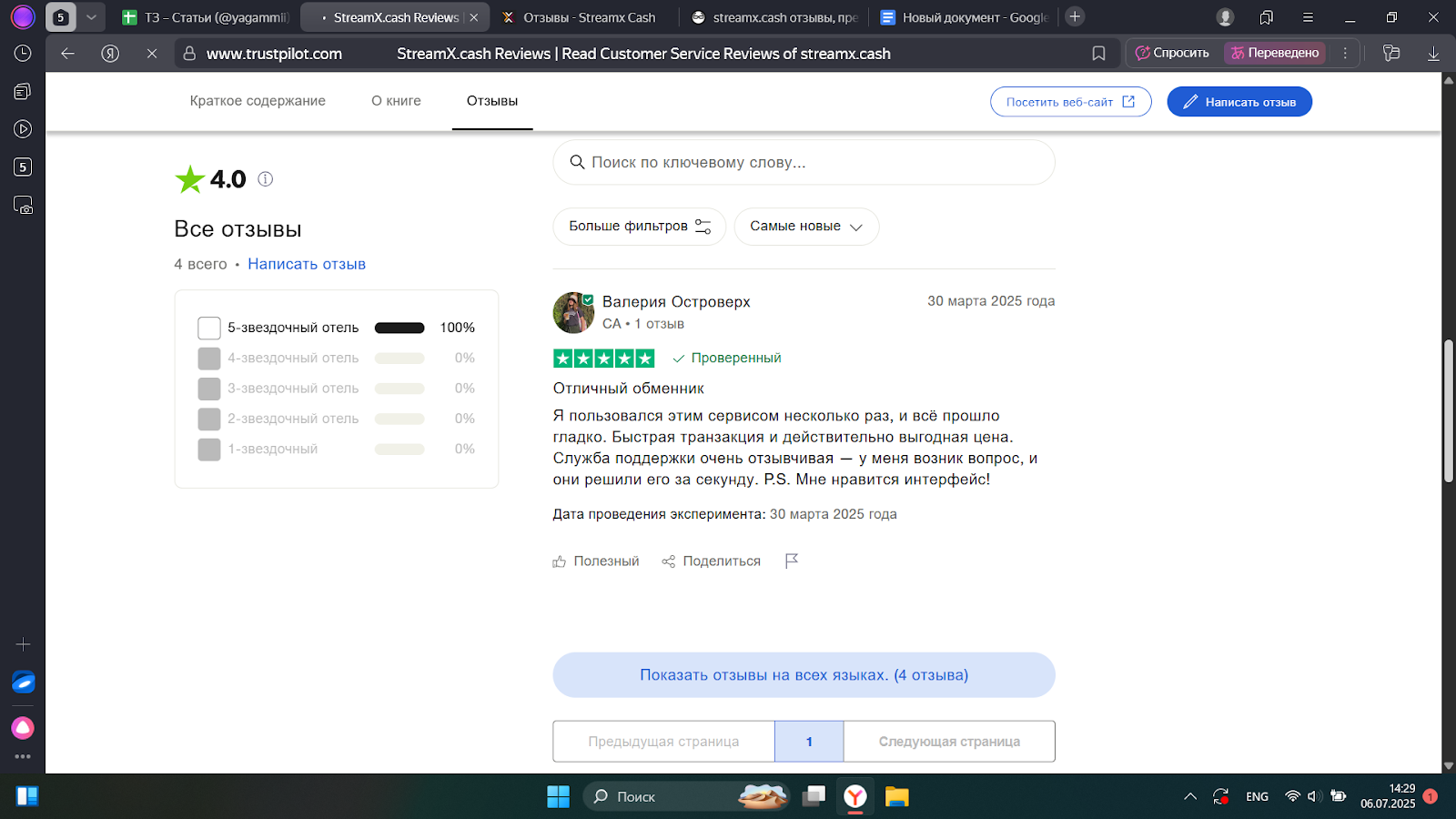The image size is (1456, 819).
Task: Share the review via Поделиться
Action: (x=712, y=561)
